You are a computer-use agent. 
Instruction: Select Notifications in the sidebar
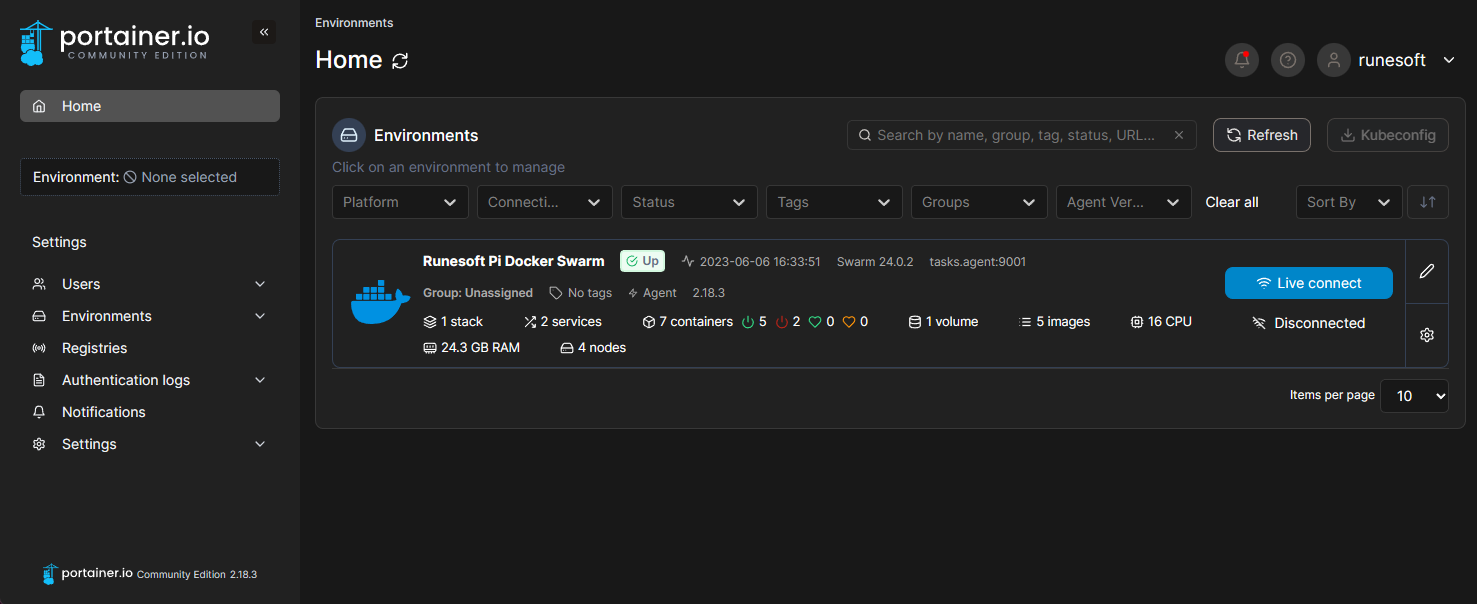[x=104, y=412]
